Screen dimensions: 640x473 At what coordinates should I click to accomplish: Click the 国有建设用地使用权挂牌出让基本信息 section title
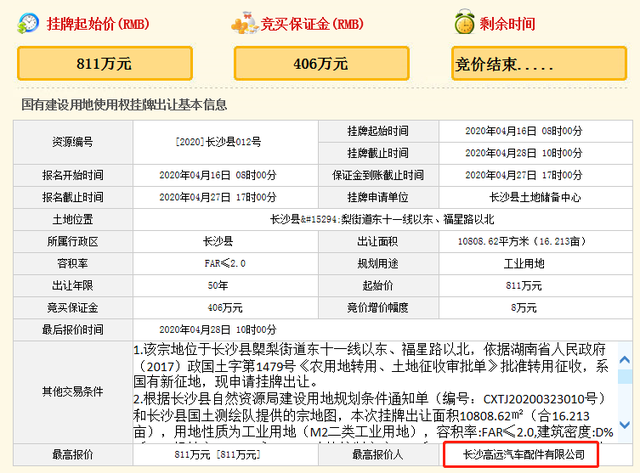(124, 104)
